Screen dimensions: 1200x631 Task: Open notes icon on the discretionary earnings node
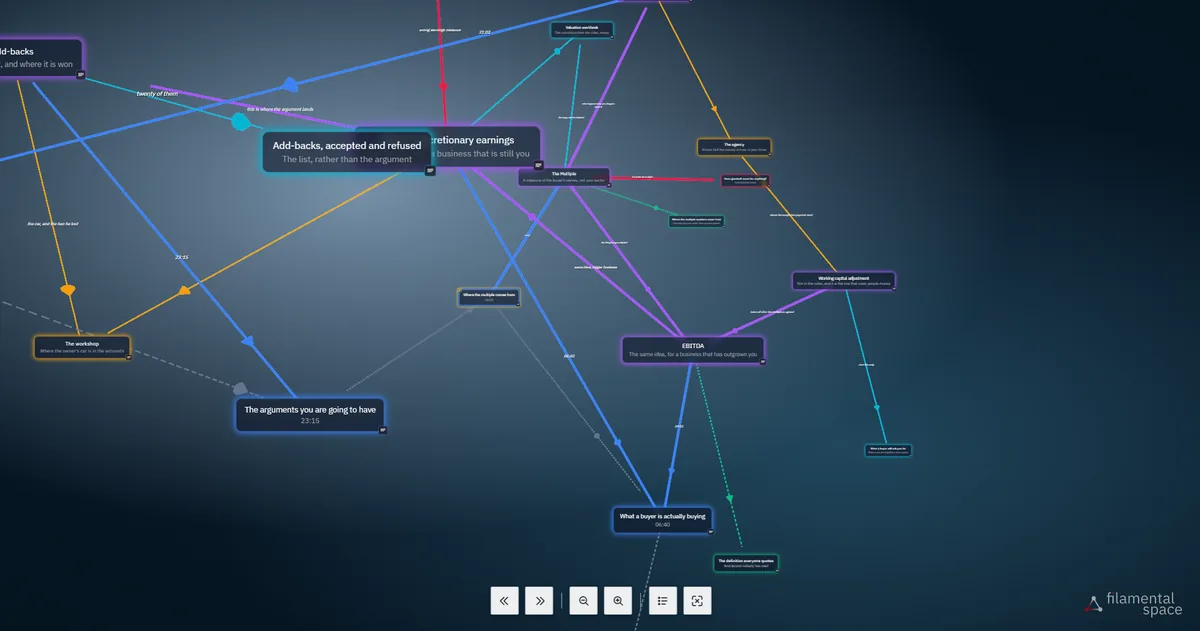coord(538,165)
